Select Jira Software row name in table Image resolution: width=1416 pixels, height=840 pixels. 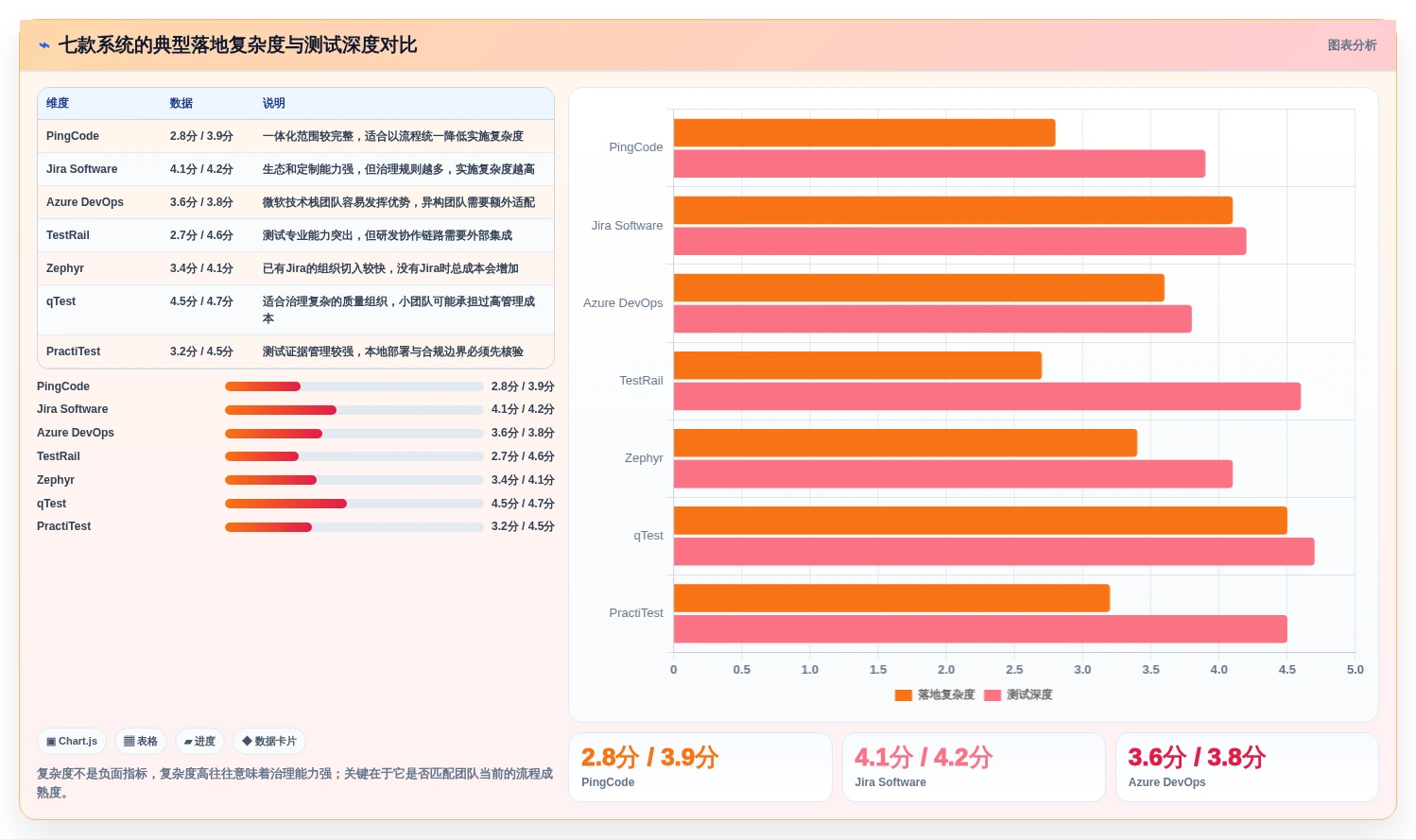(x=82, y=169)
